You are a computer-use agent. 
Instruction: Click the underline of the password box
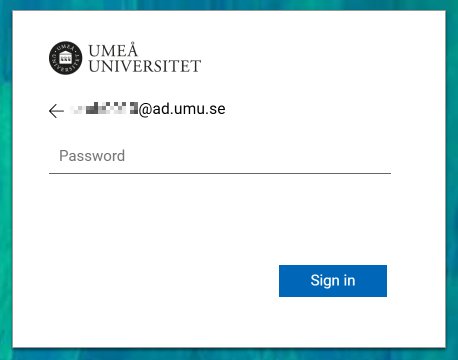[x=220, y=173]
